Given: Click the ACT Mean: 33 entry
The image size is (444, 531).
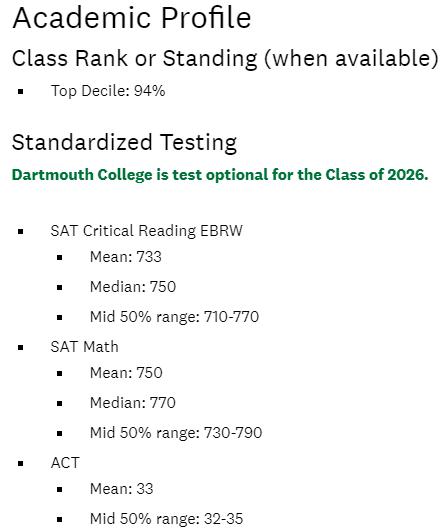Looking at the screenshot, I should coord(122,489).
